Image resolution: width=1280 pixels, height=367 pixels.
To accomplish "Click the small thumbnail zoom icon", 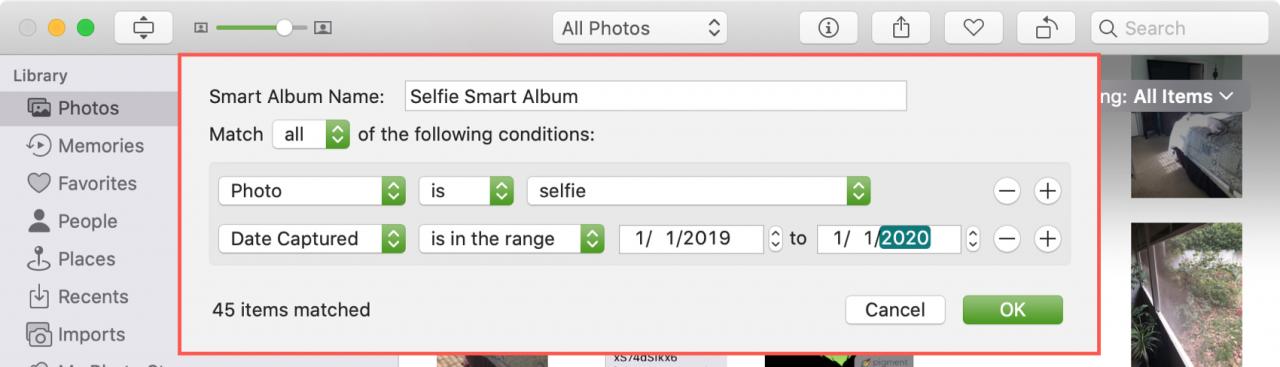I will 201,29.
